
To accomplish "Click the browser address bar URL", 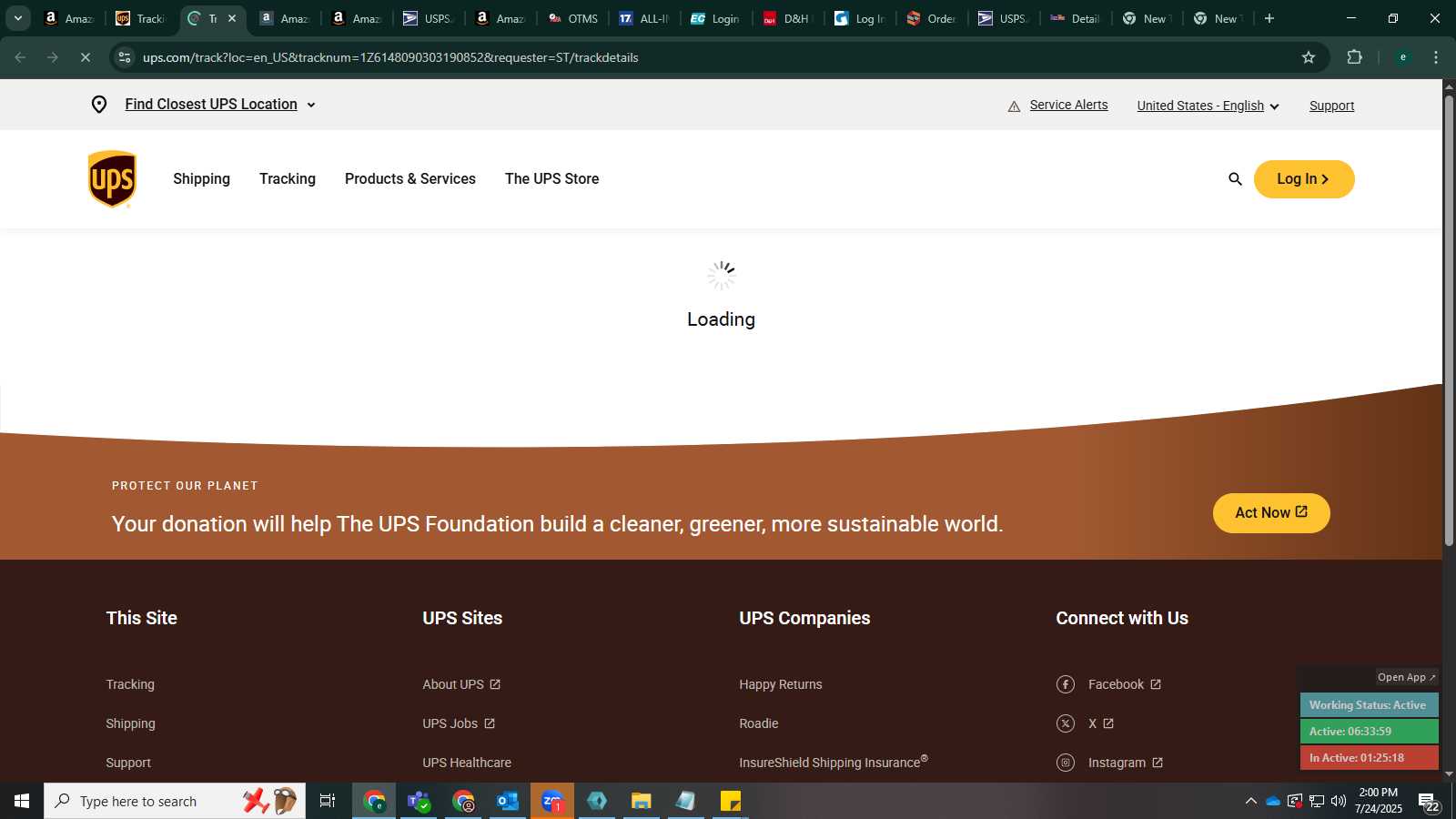I will pos(390,57).
